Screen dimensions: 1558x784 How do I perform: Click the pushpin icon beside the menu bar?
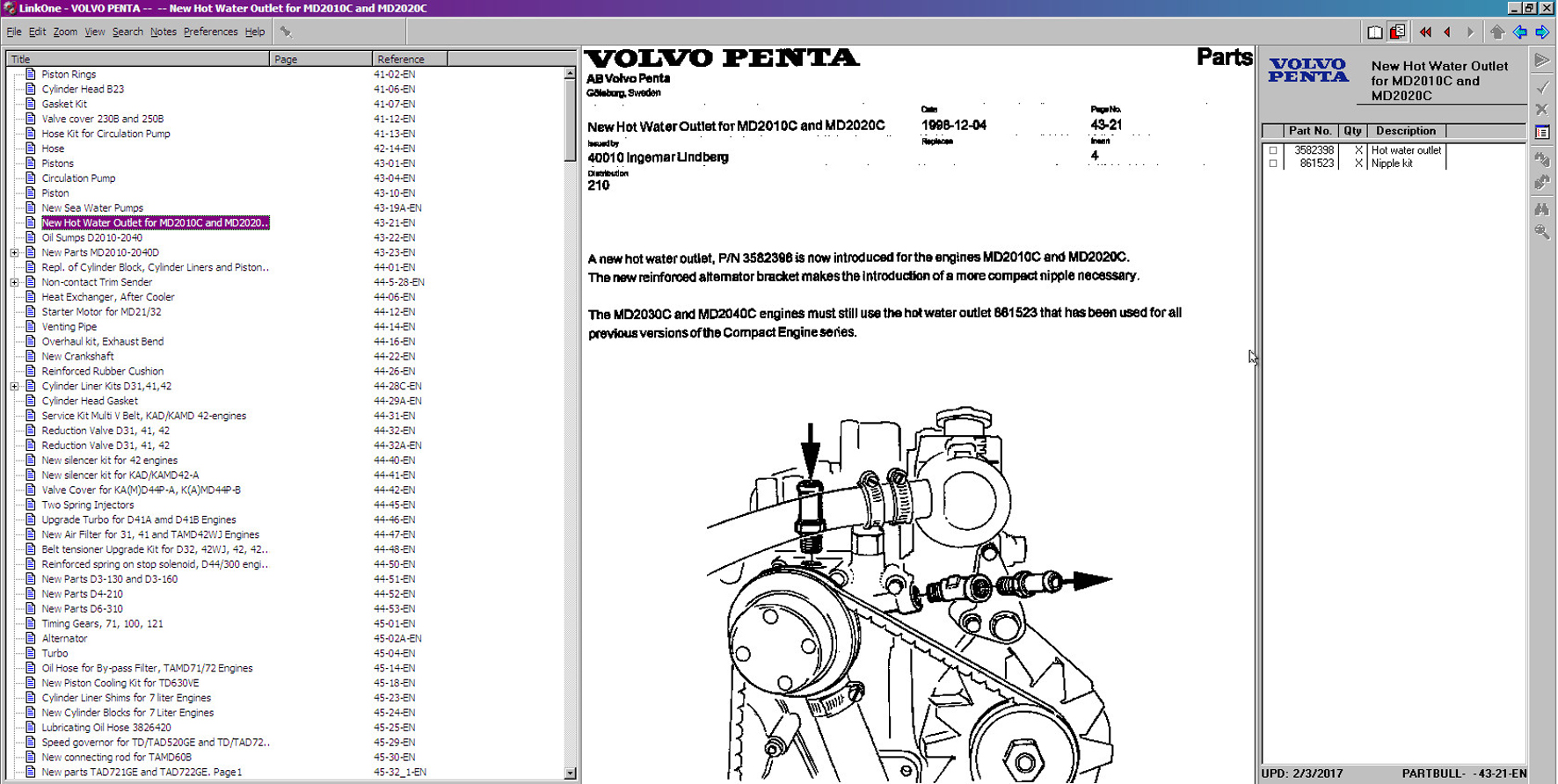[286, 32]
